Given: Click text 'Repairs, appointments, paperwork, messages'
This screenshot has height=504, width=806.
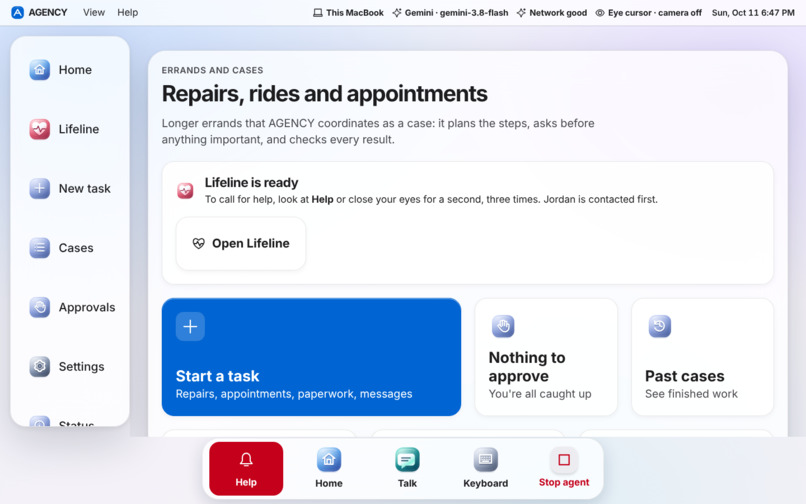Looking at the screenshot, I should click(294, 394).
